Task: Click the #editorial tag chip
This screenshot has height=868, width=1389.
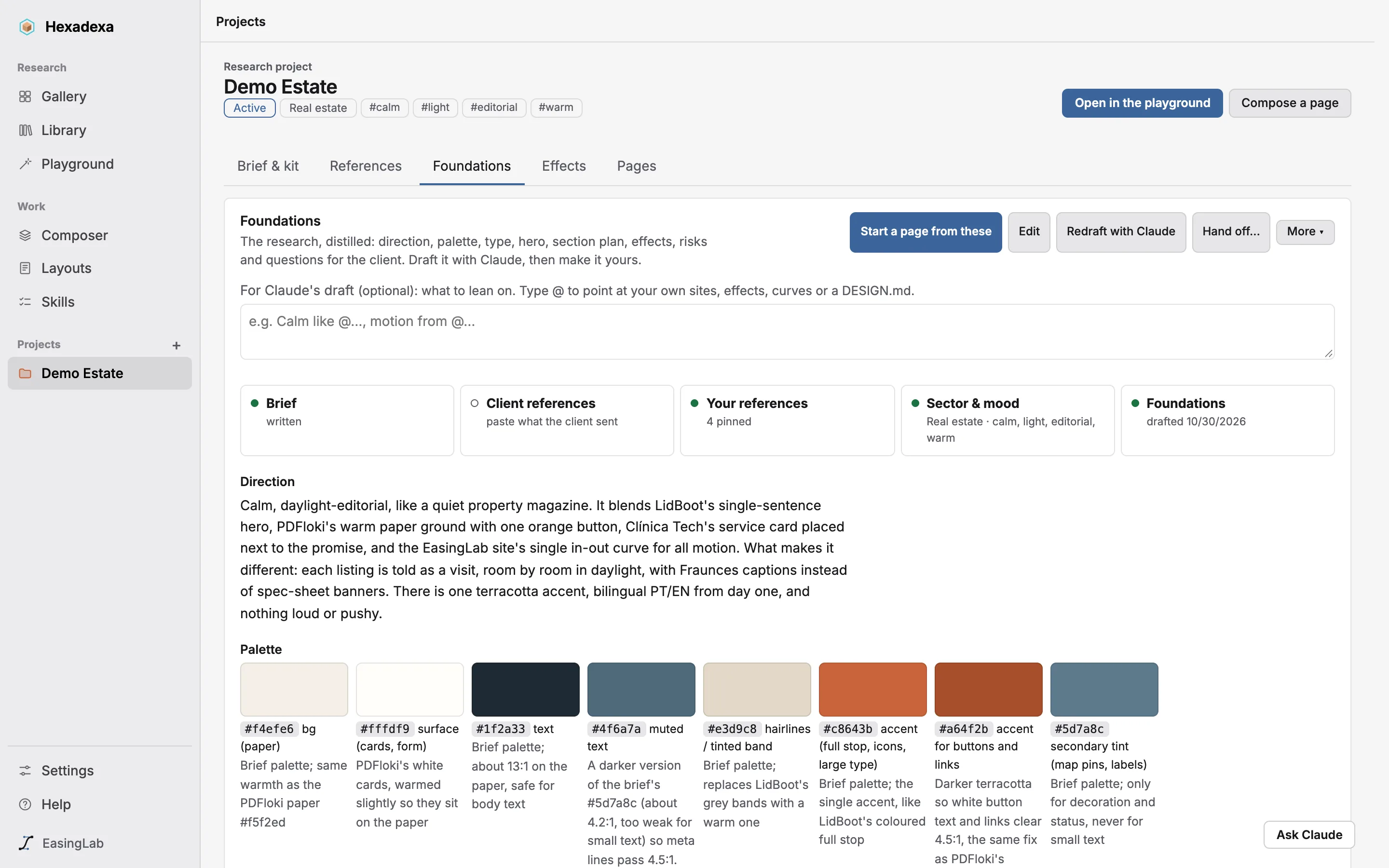Action: point(493,108)
